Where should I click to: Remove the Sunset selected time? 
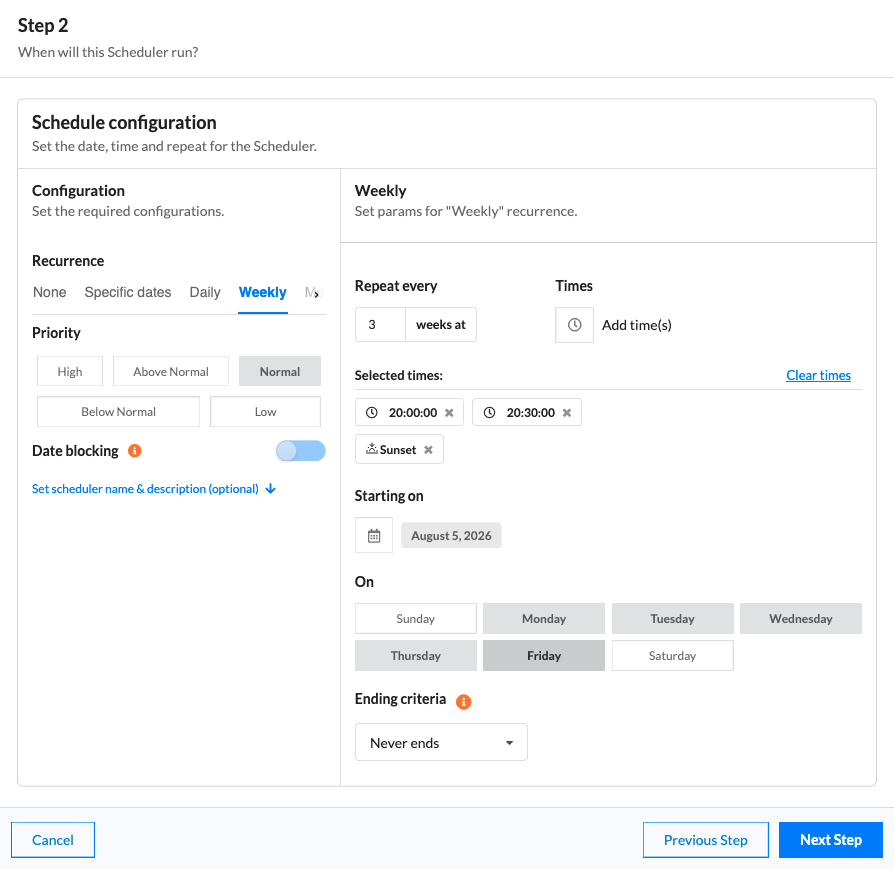428,450
